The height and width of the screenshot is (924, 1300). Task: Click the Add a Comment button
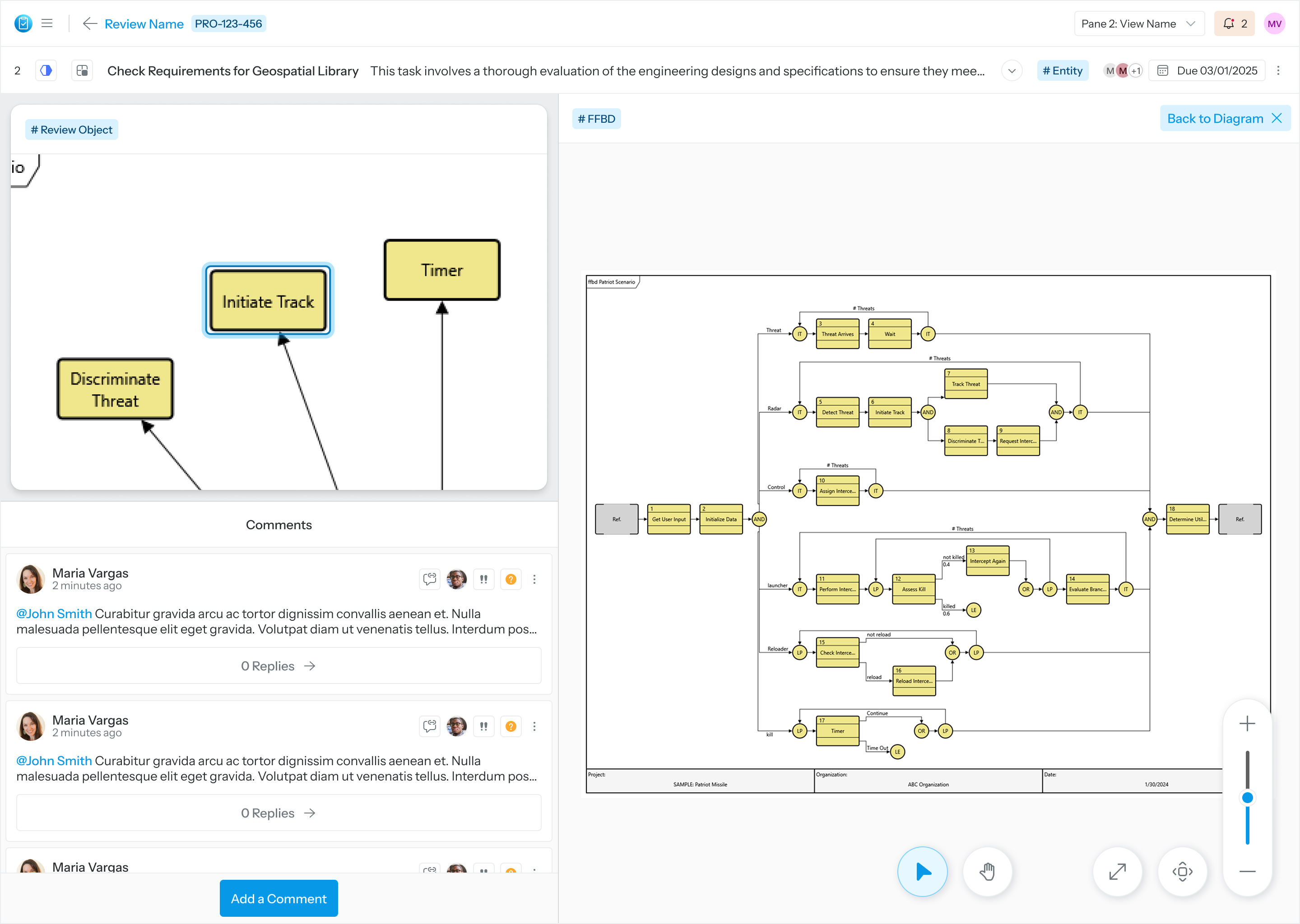[279, 898]
